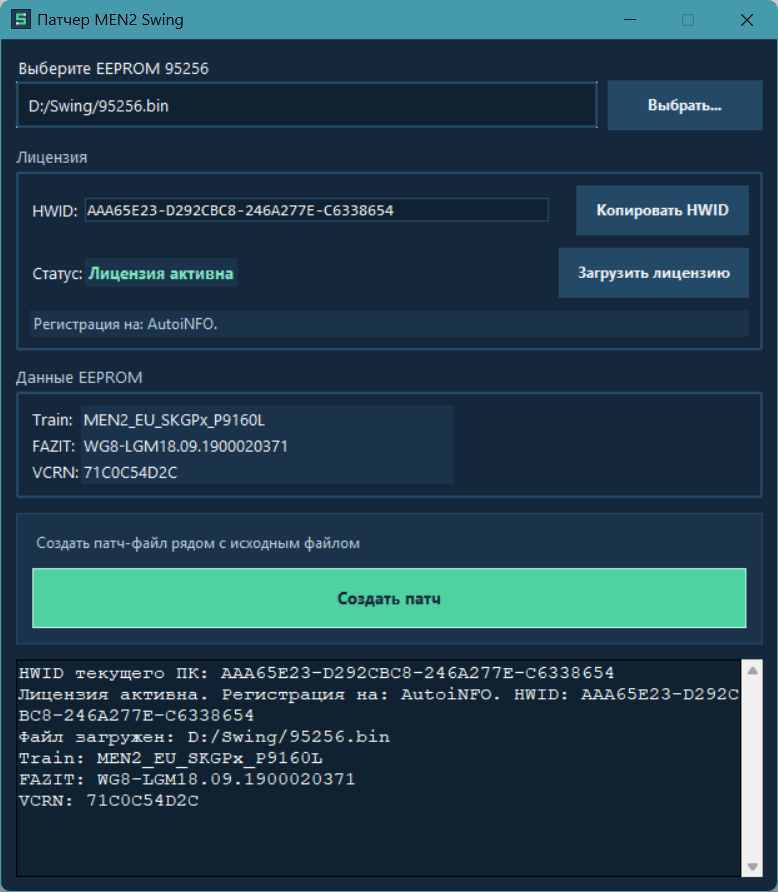Click inside the HWID text field
The height and width of the screenshot is (892, 778).
[x=315, y=210]
